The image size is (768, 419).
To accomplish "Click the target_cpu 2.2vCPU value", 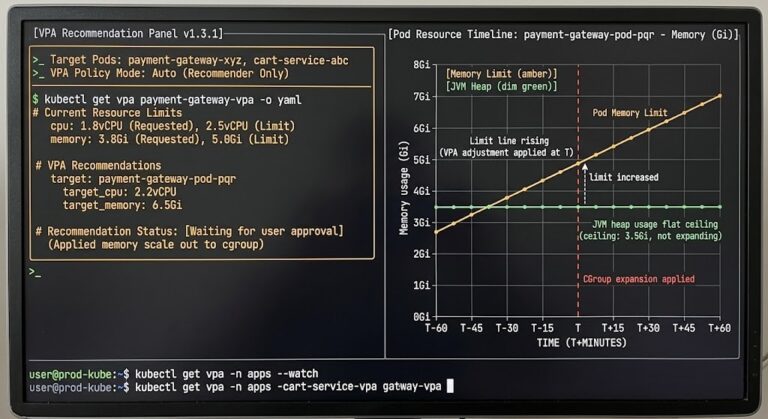I will click(120, 192).
